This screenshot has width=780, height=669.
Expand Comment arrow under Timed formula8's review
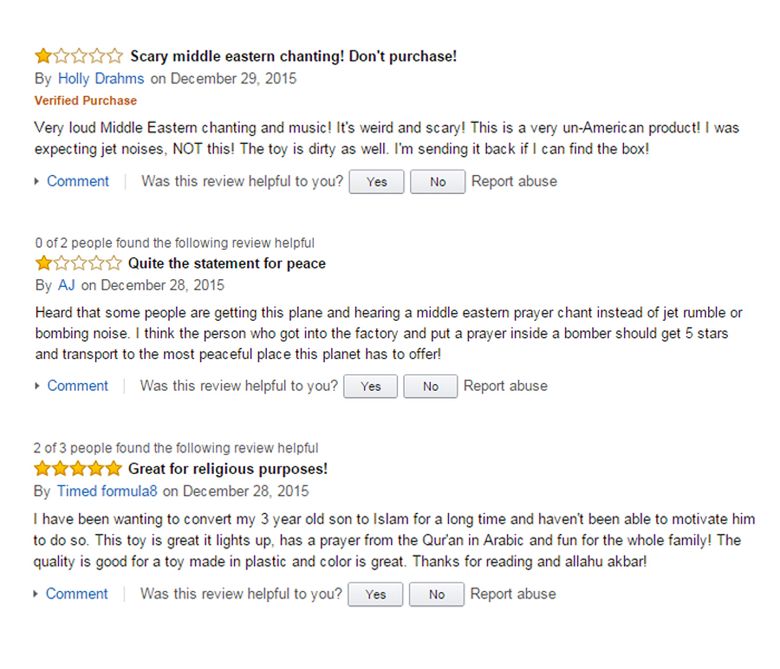[36, 593]
